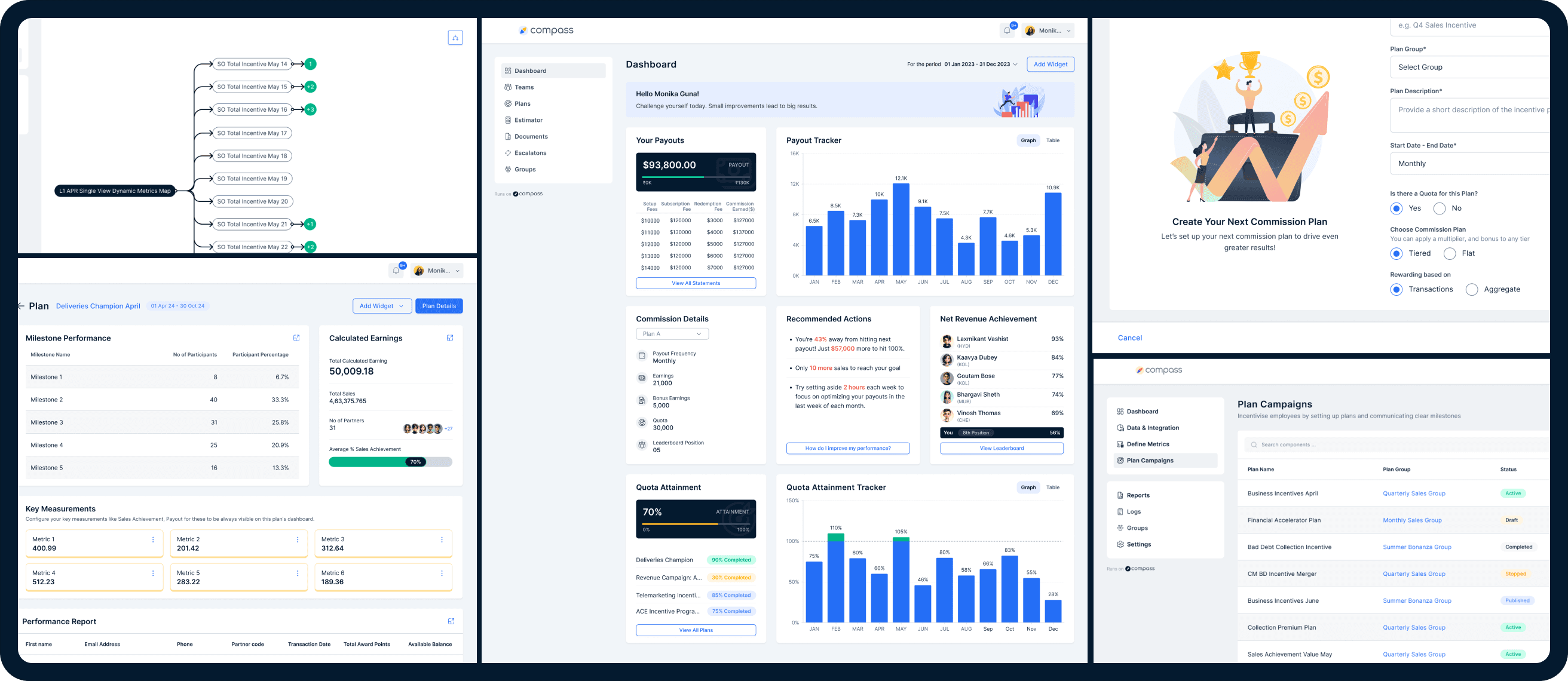Click the Payout Frequency calendar icon
Screen dimensions: 1568x681
(642, 356)
